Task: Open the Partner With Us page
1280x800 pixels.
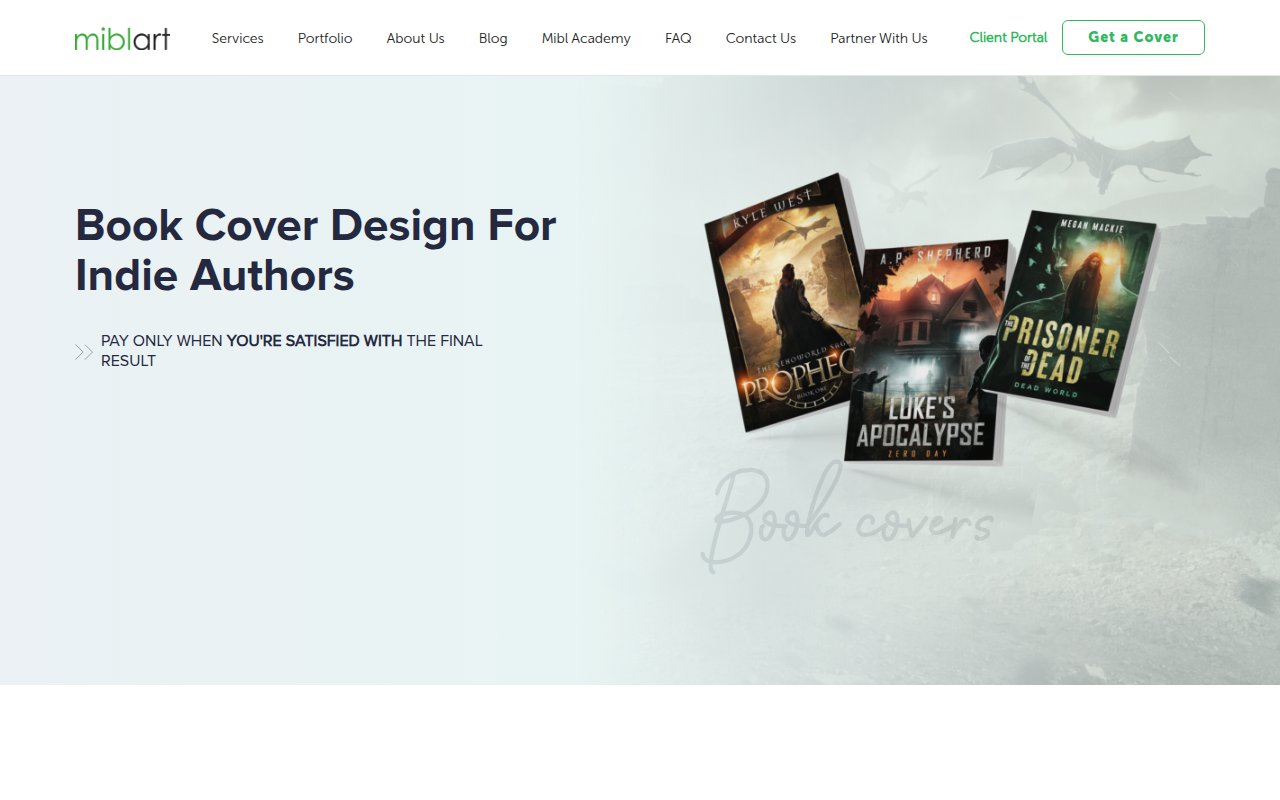Action: (879, 38)
